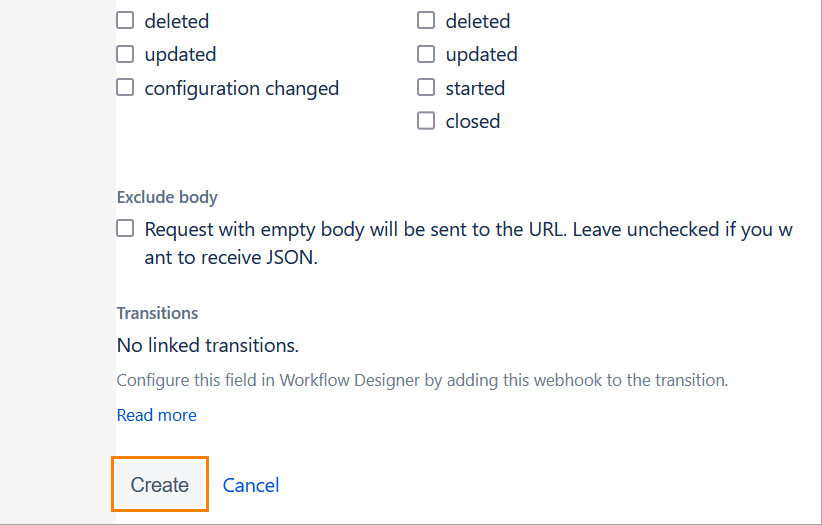Select the closed event checkbox

coord(426,121)
